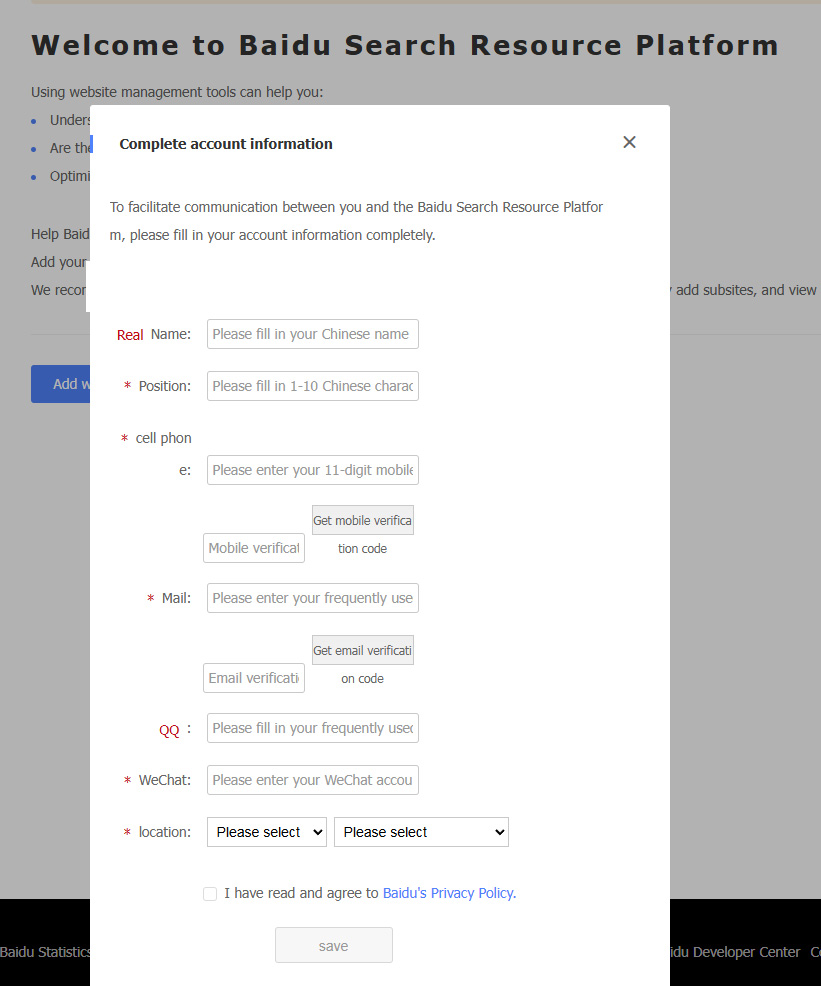
Task: Open Baidu Statistics footer link
Action: tap(45, 952)
